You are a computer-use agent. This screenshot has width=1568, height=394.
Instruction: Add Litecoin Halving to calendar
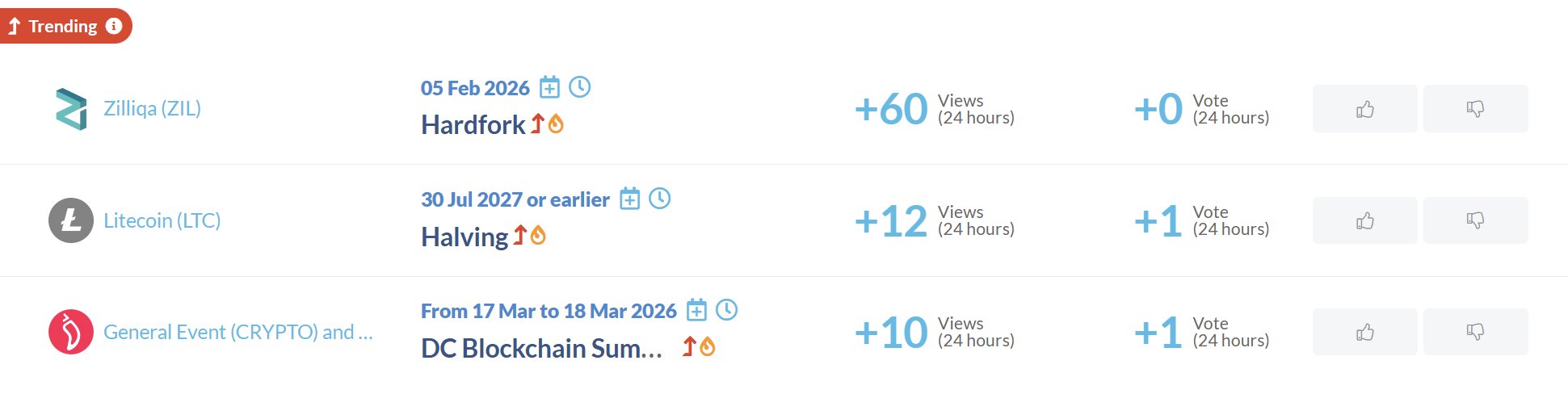coord(629,199)
